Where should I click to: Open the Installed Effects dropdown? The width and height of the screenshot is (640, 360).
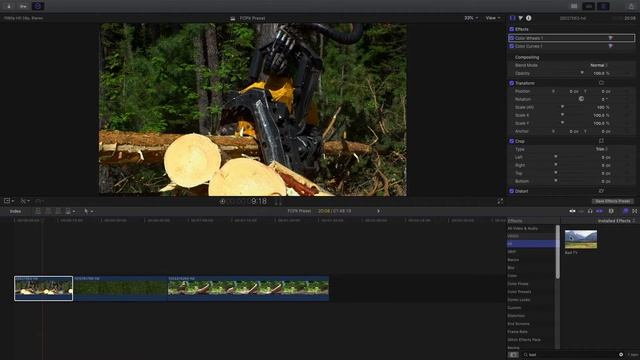click(x=616, y=221)
